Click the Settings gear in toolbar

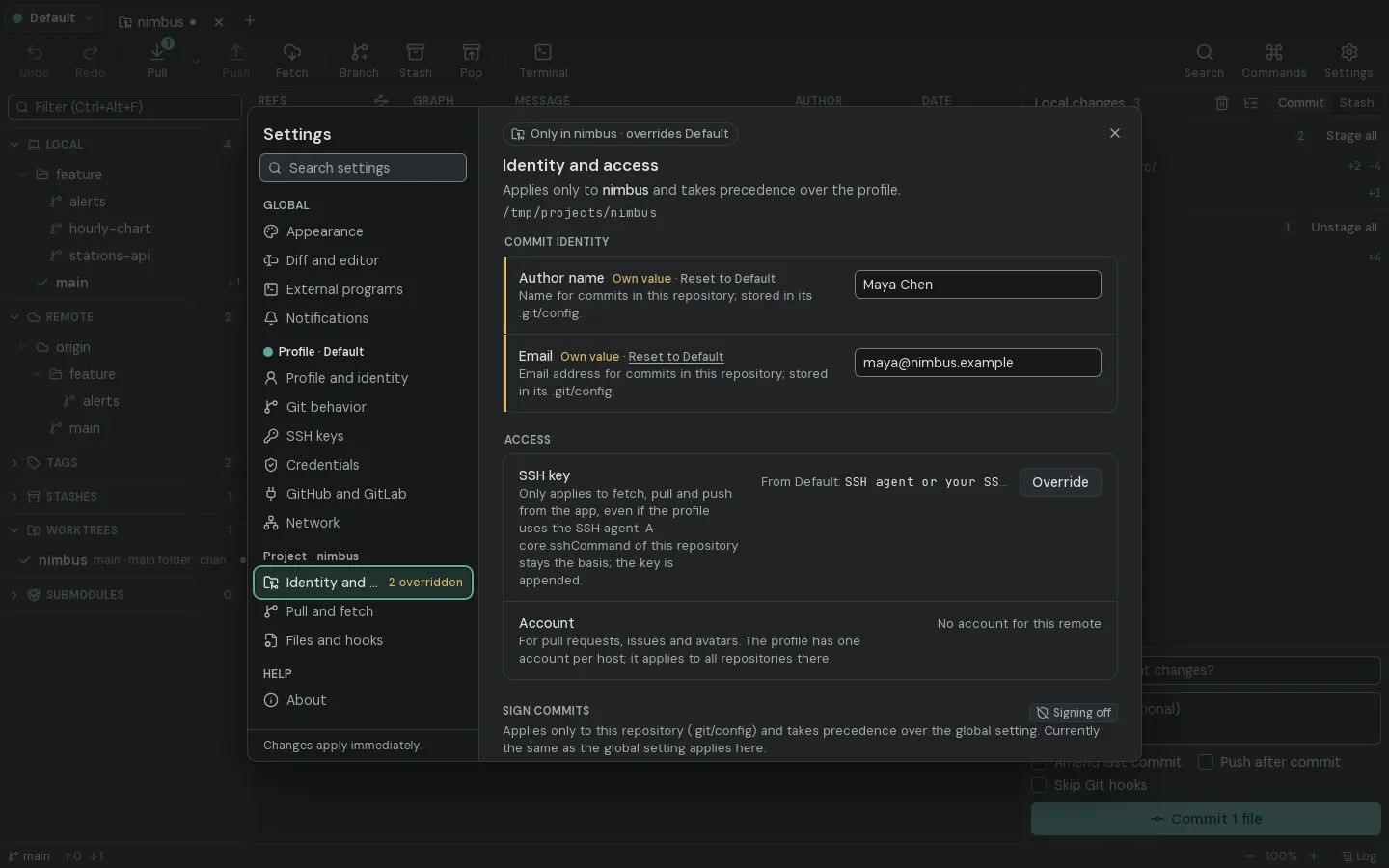[x=1348, y=61]
